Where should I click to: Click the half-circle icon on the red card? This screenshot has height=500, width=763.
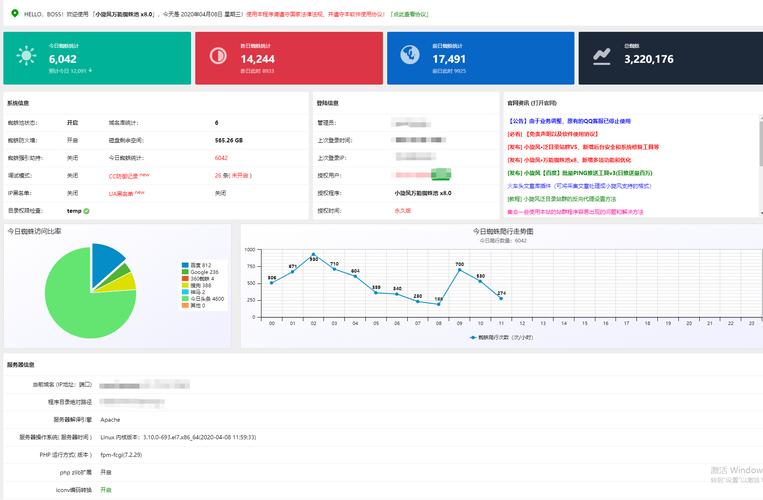click(x=217, y=57)
